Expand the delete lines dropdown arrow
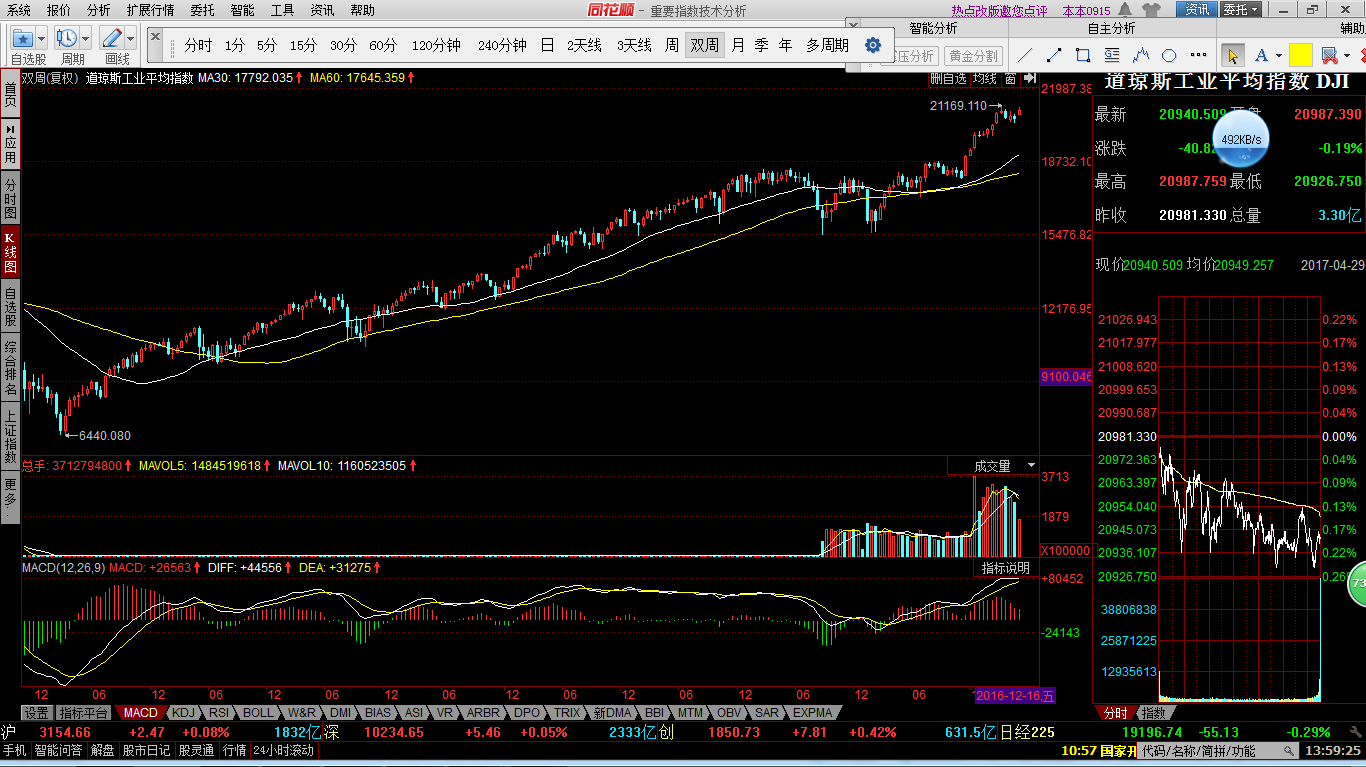This screenshot has width=1366, height=767. (1346, 56)
